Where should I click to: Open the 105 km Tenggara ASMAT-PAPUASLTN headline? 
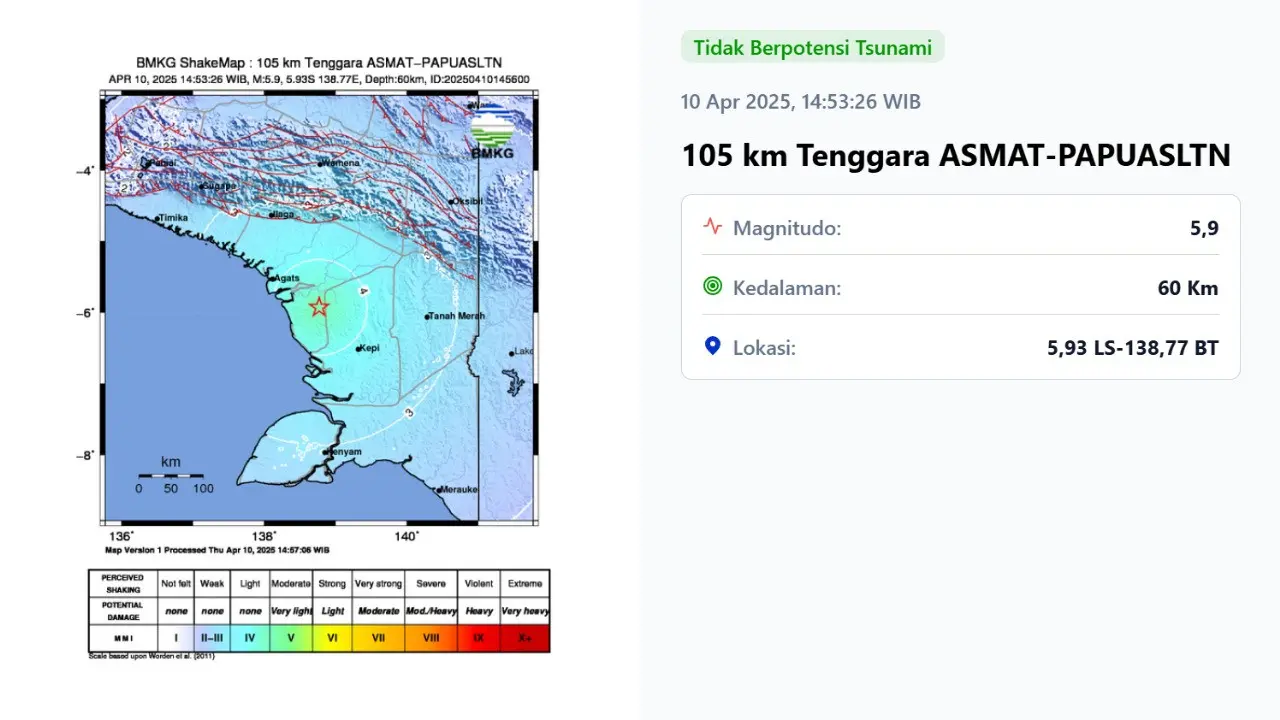click(955, 155)
